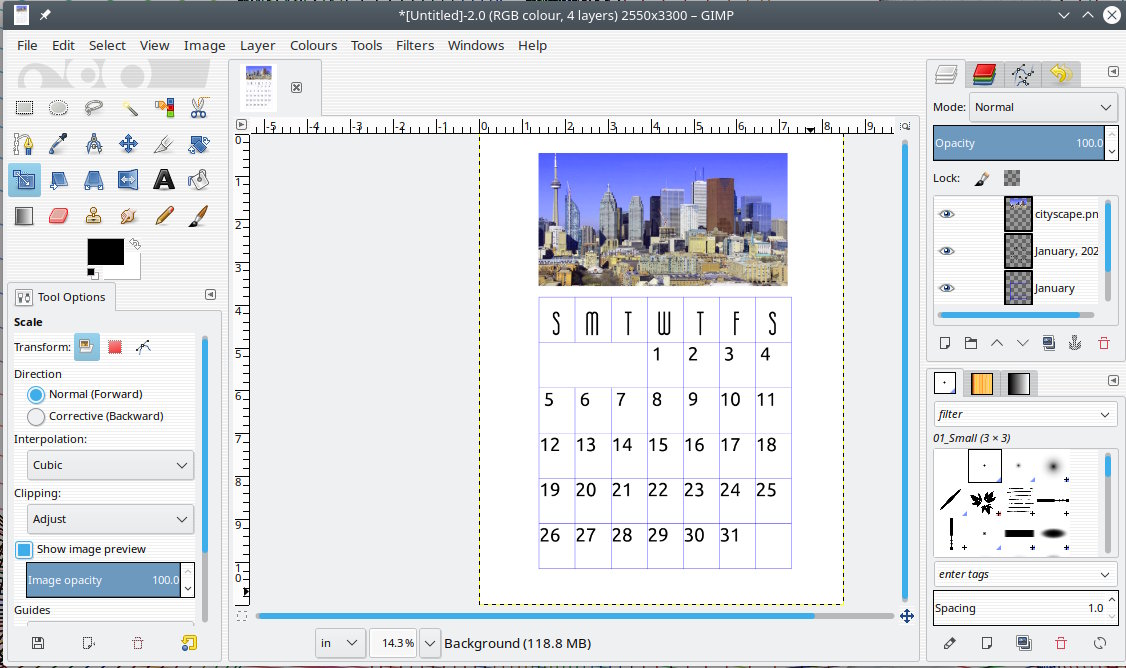Toggle the Show image preview checkbox
The height and width of the screenshot is (668, 1126).
coord(24,549)
